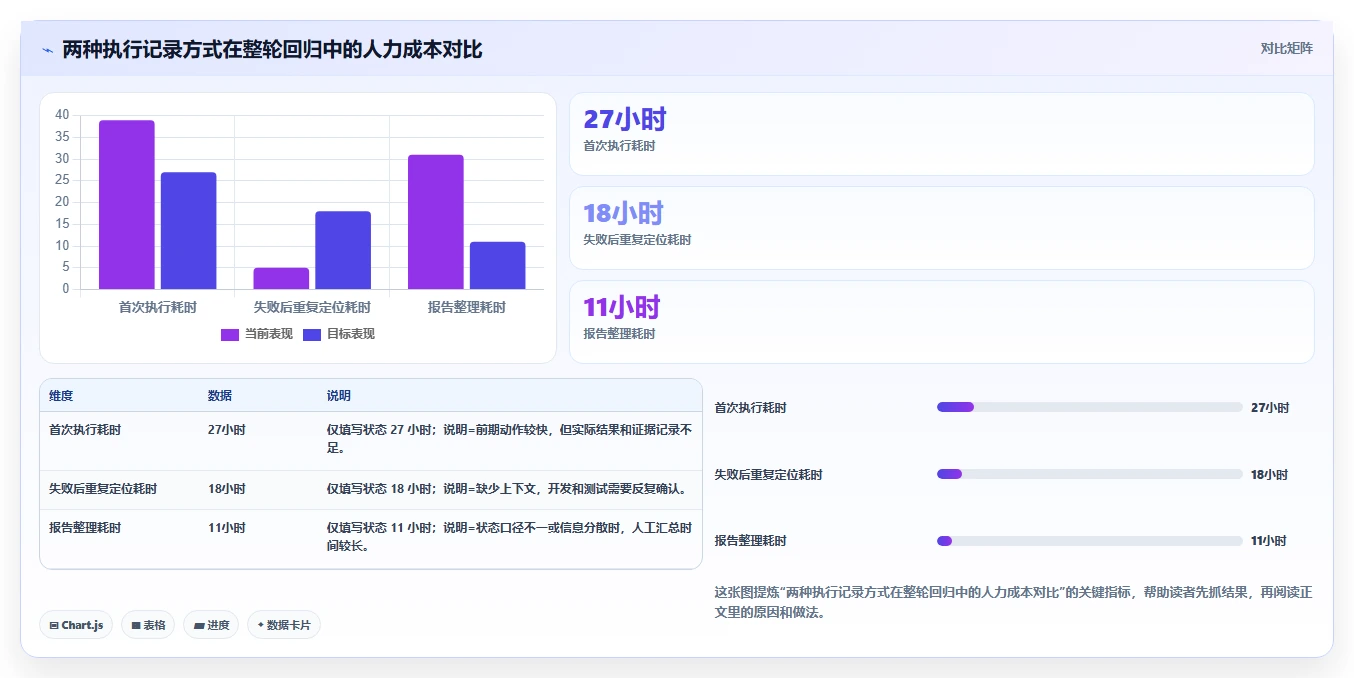Viewport: 1354px width, 678px height.
Task: Click the 首次执行耗时 progress row label
Action: [x=751, y=408]
